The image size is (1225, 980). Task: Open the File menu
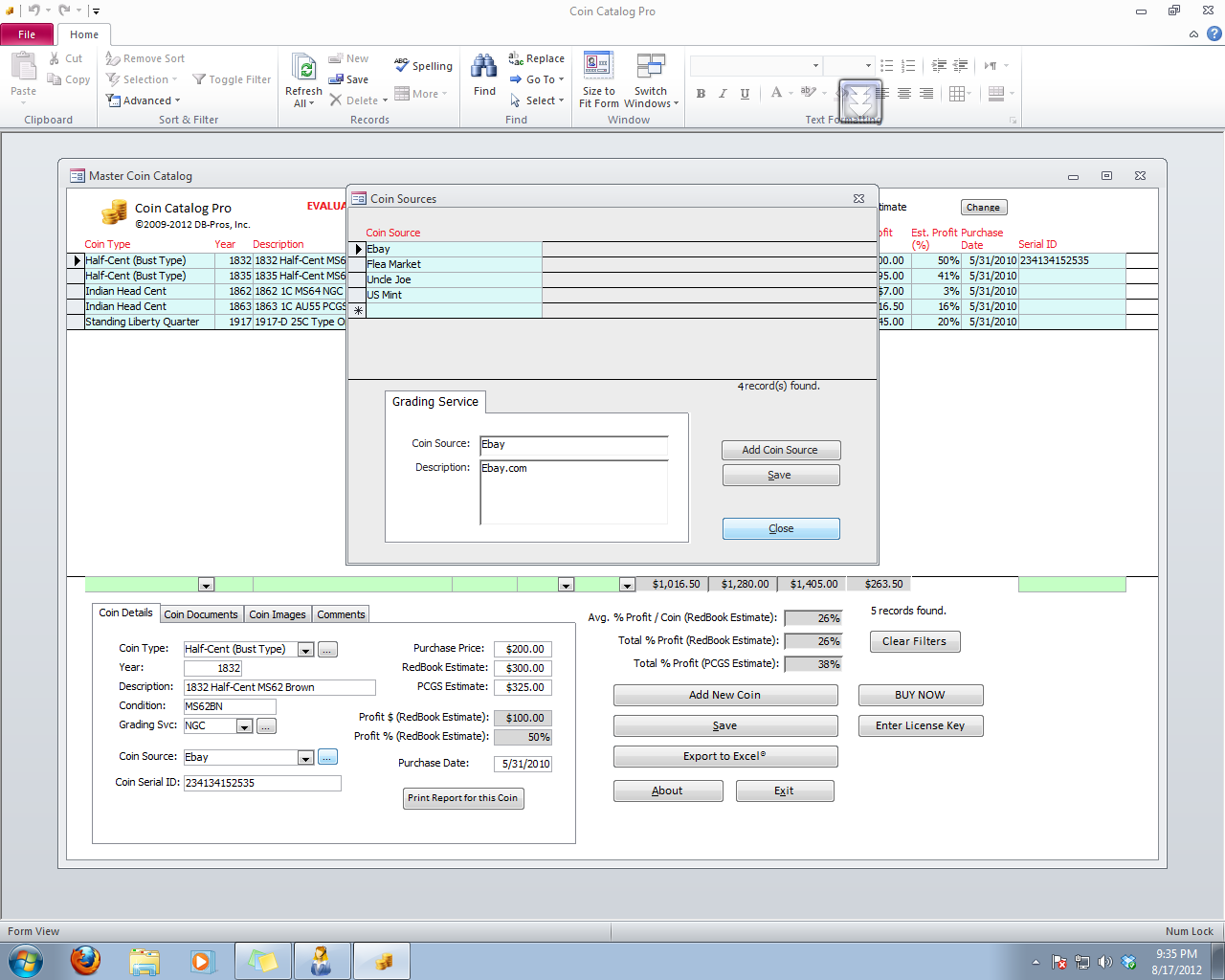[x=27, y=33]
